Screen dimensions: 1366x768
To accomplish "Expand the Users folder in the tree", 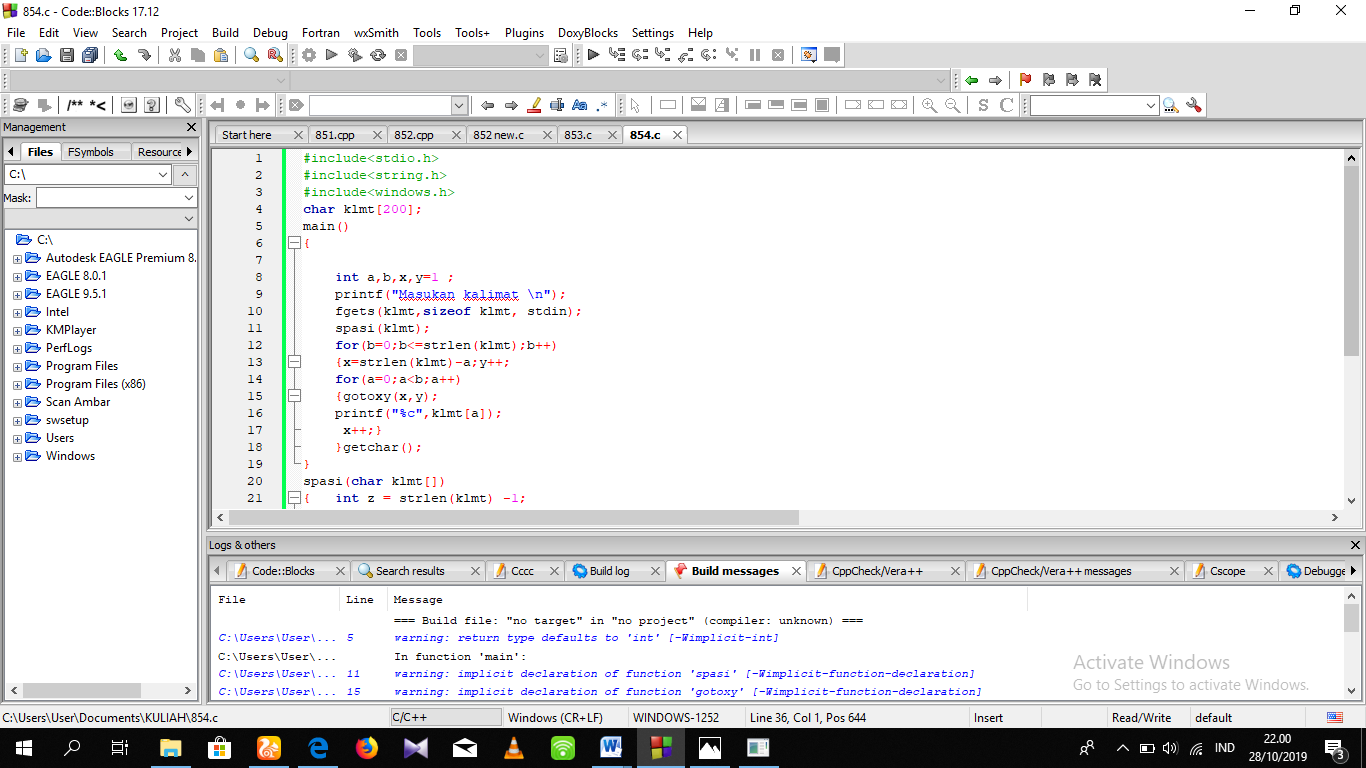I will click(17, 438).
